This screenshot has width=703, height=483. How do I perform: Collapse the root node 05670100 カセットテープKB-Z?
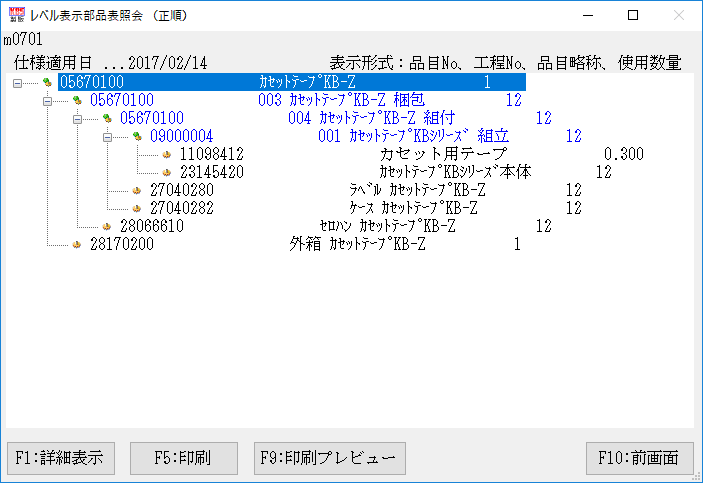[17, 83]
